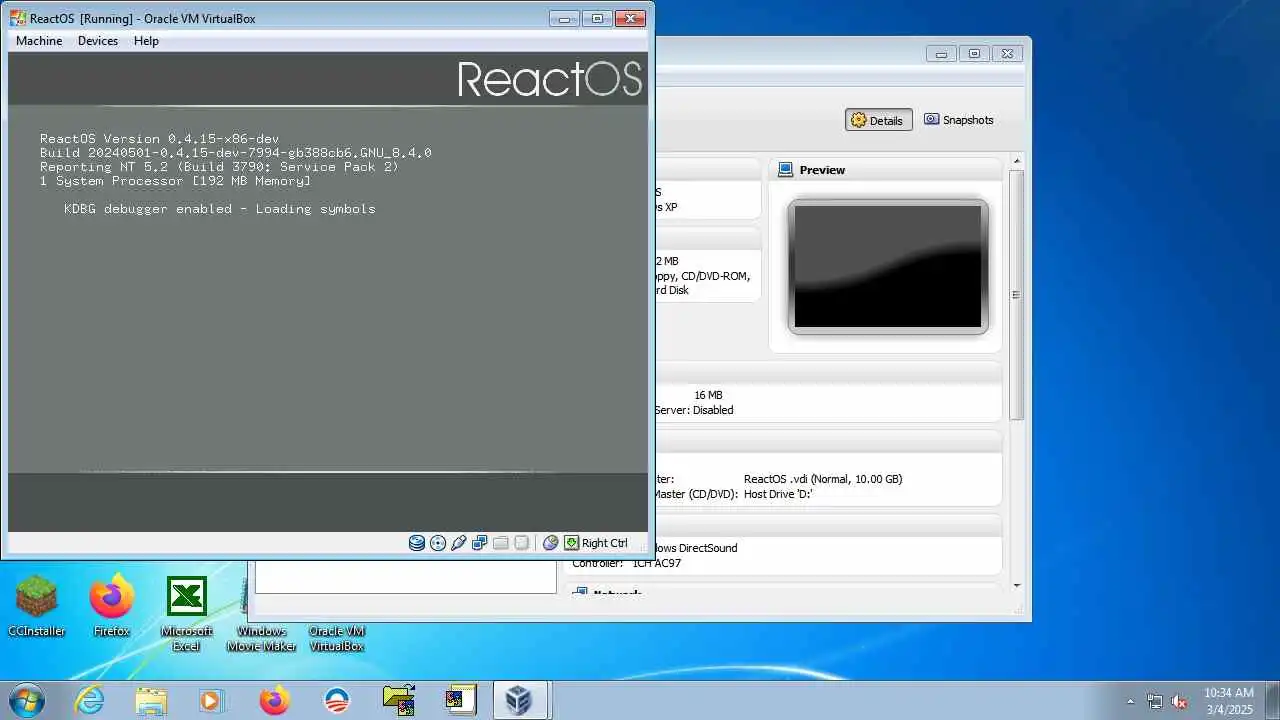
Task: Click the scroll up arrow in details pane
Action: point(1016,160)
